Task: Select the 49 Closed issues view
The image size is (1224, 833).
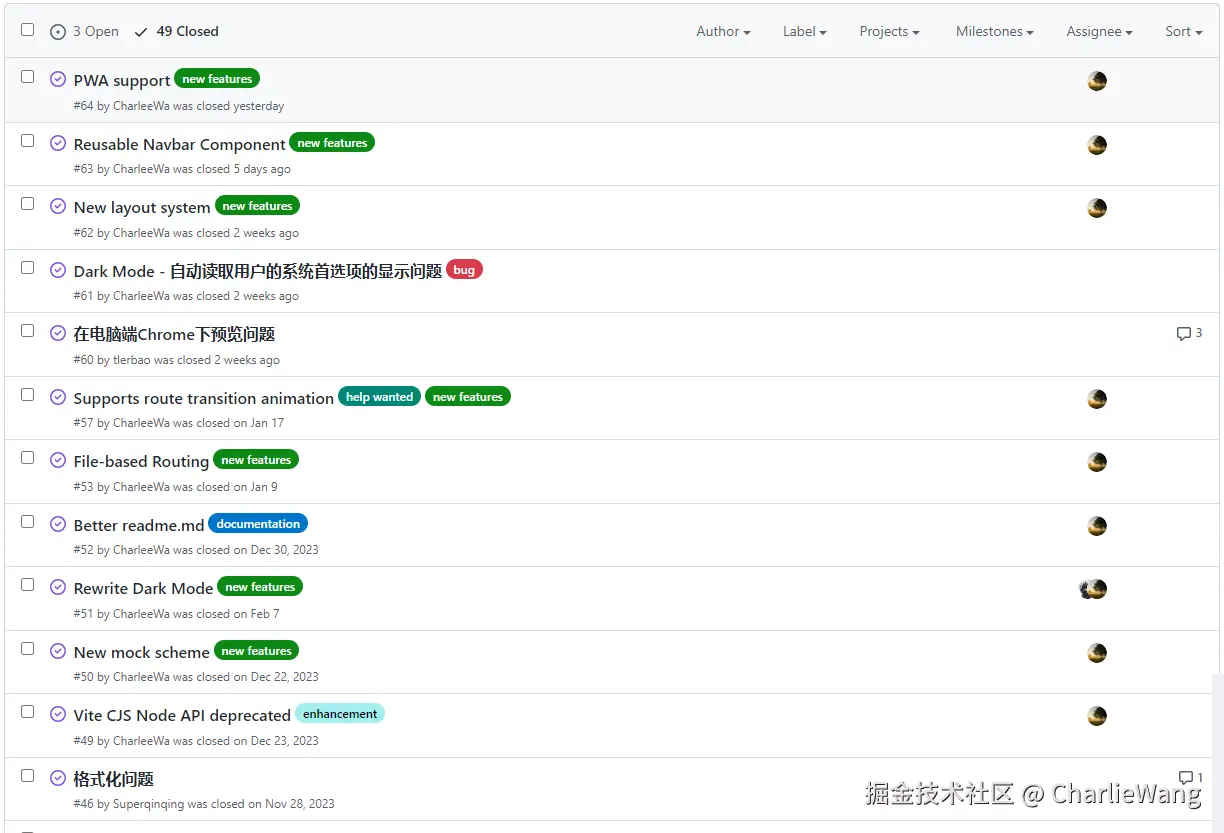Action: tap(186, 31)
